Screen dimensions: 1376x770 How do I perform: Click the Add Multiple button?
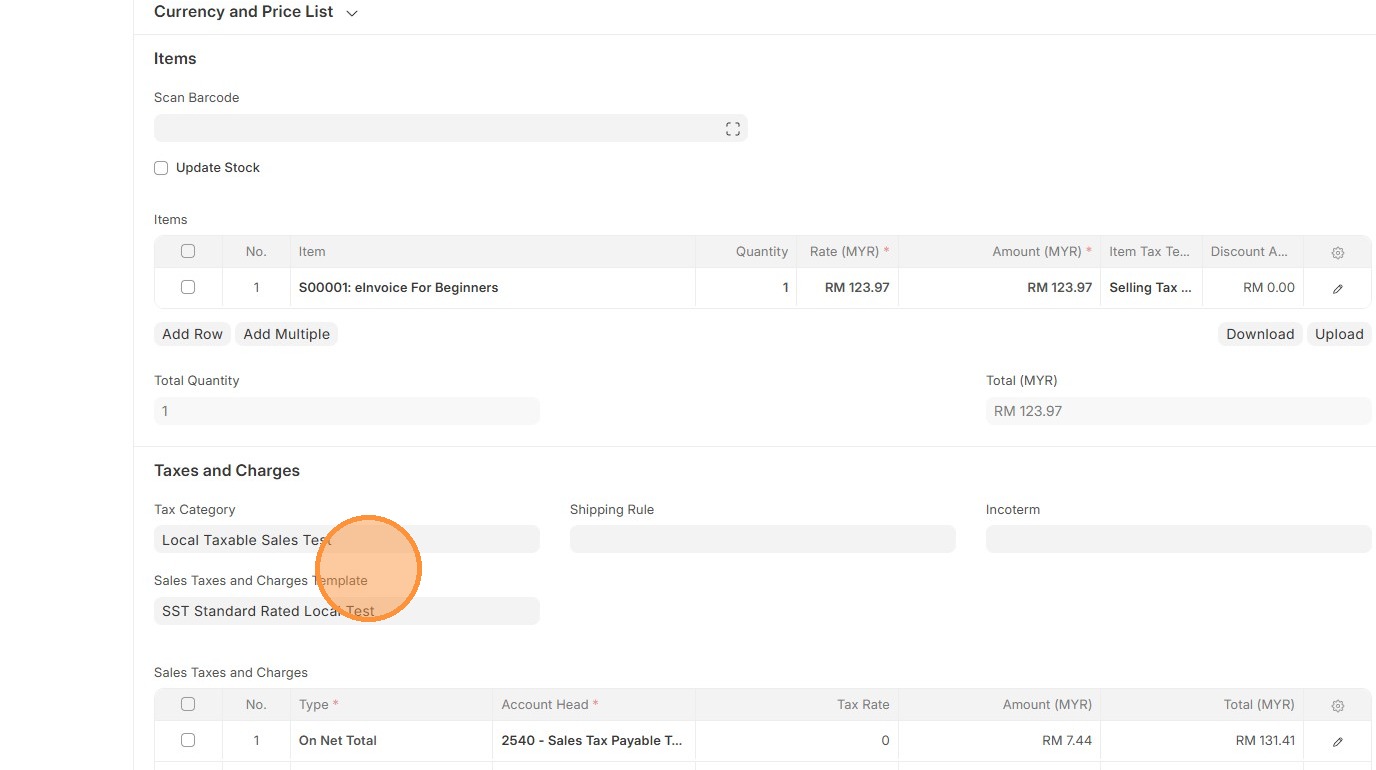(x=286, y=334)
